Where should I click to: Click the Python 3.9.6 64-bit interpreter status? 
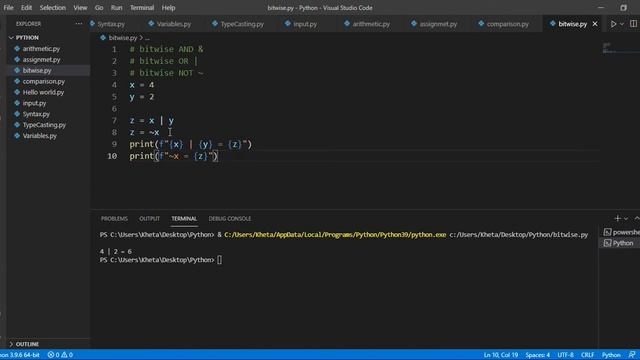(x=20, y=355)
